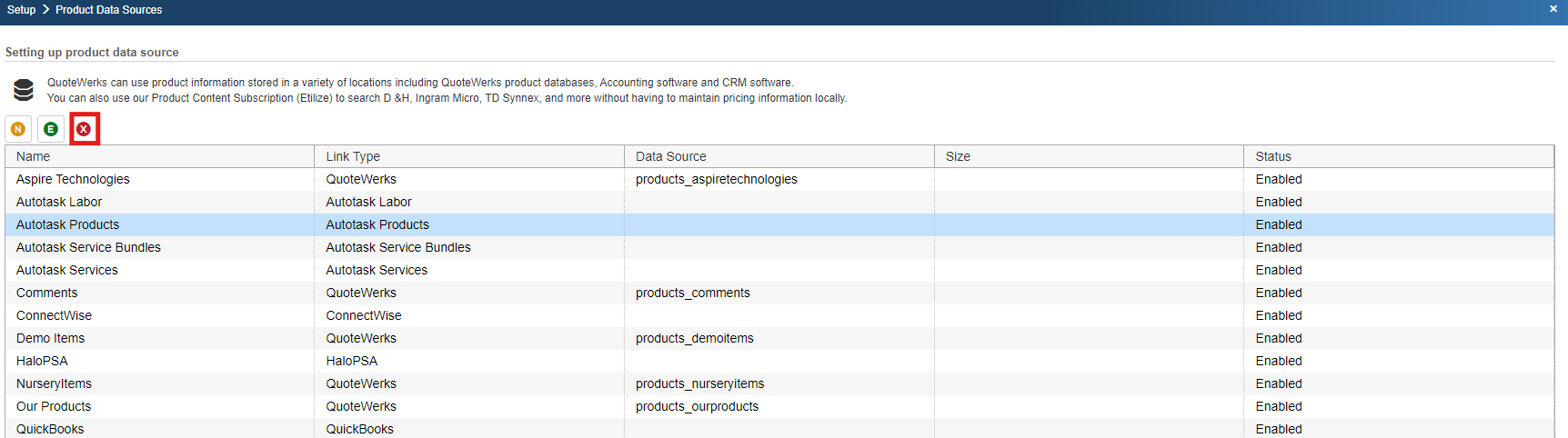Select the Autotask Service Bundles row
1568x438 pixels.
pyautogui.click(x=88, y=247)
